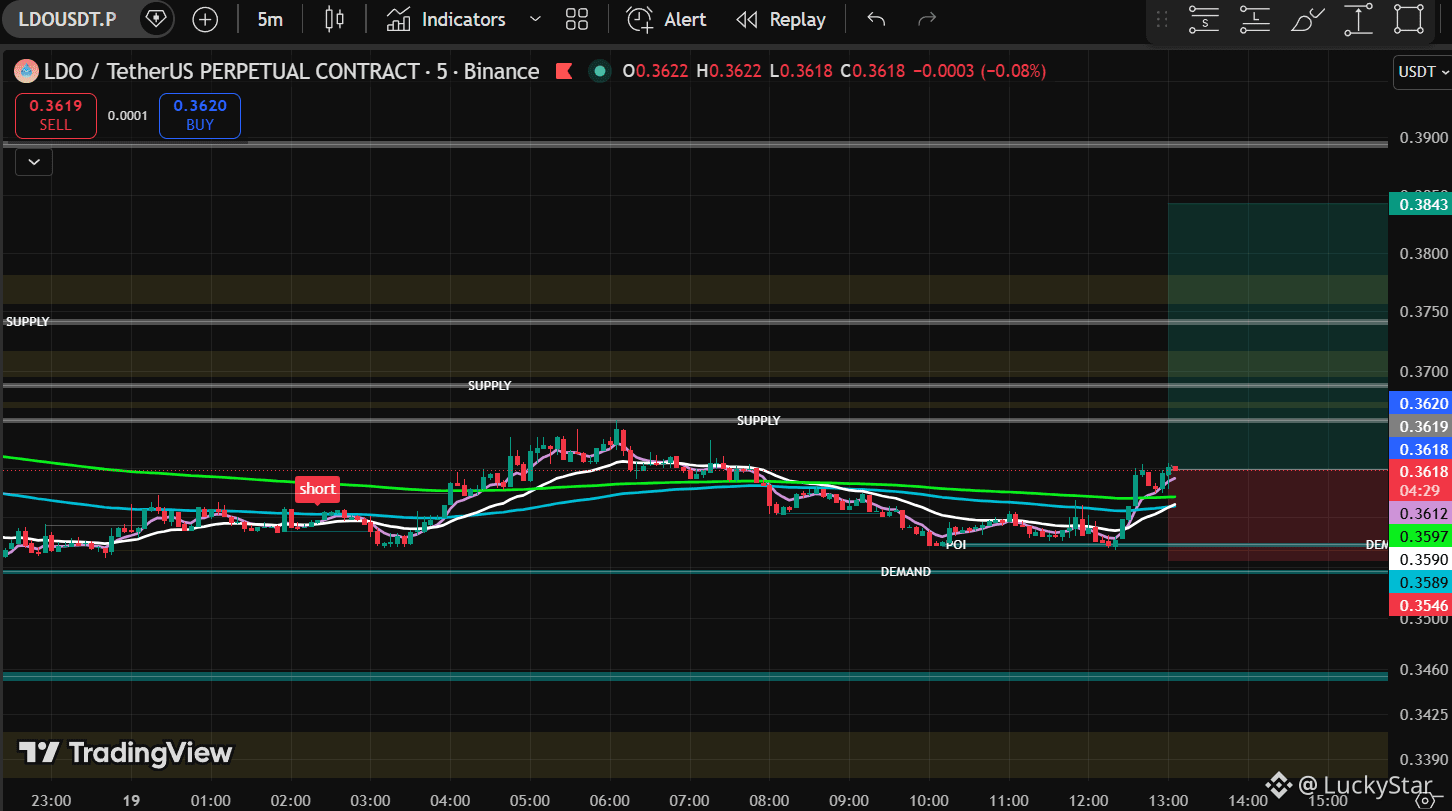The image size is (1452, 811).
Task: Click the 06:00 time axis label
Action: tap(610, 801)
